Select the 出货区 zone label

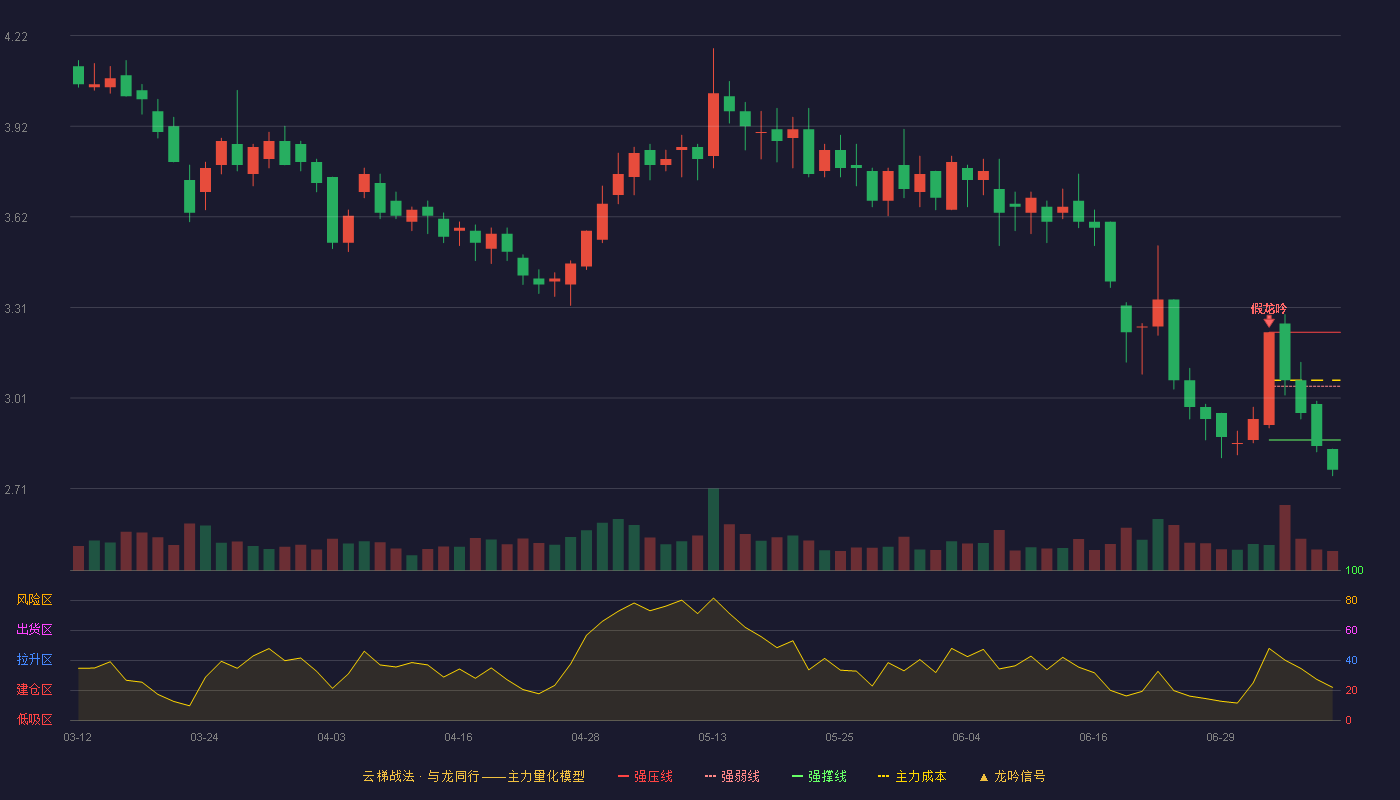pos(34,630)
